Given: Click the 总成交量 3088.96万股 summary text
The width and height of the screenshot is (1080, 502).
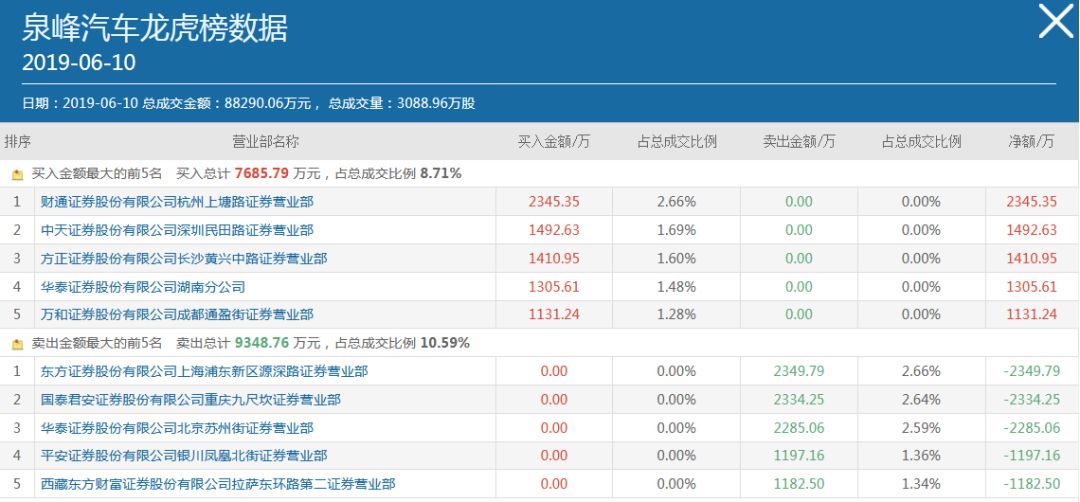Looking at the screenshot, I should 402,104.
